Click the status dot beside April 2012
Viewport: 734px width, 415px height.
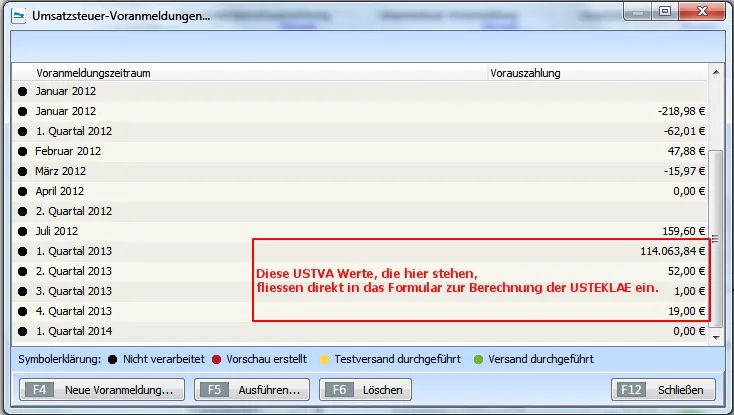(x=23, y=191)
